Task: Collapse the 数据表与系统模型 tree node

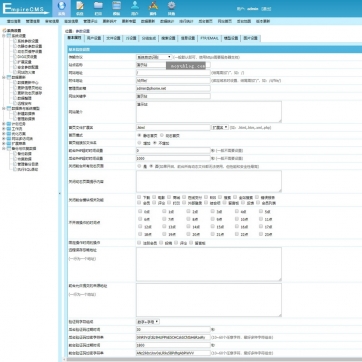Action: pyautogui.click(x=4, y=108)
